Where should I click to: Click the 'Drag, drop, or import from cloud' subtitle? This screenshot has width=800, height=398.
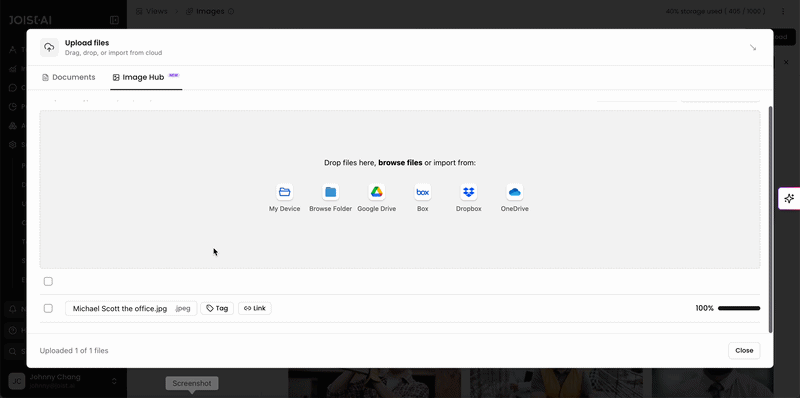[113, 53]
